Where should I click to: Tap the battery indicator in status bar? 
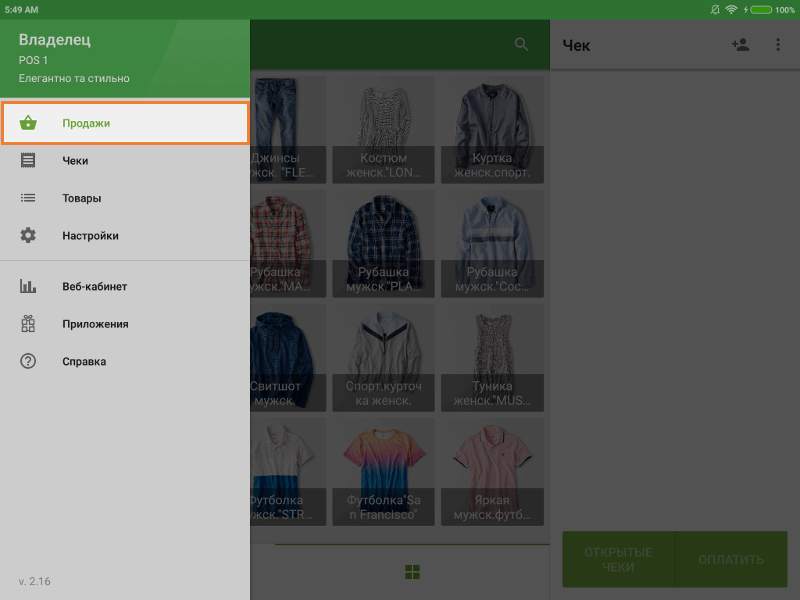[x=761, y=9]
